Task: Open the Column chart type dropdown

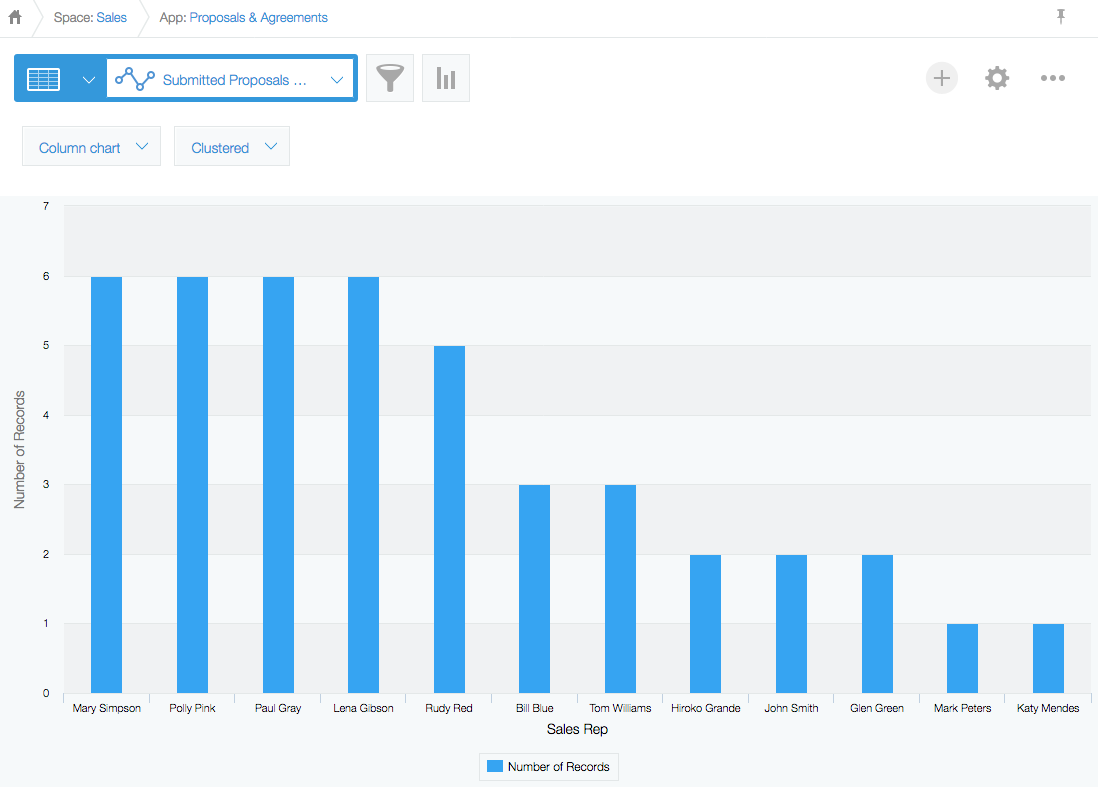Action: [x=91, y=147]
